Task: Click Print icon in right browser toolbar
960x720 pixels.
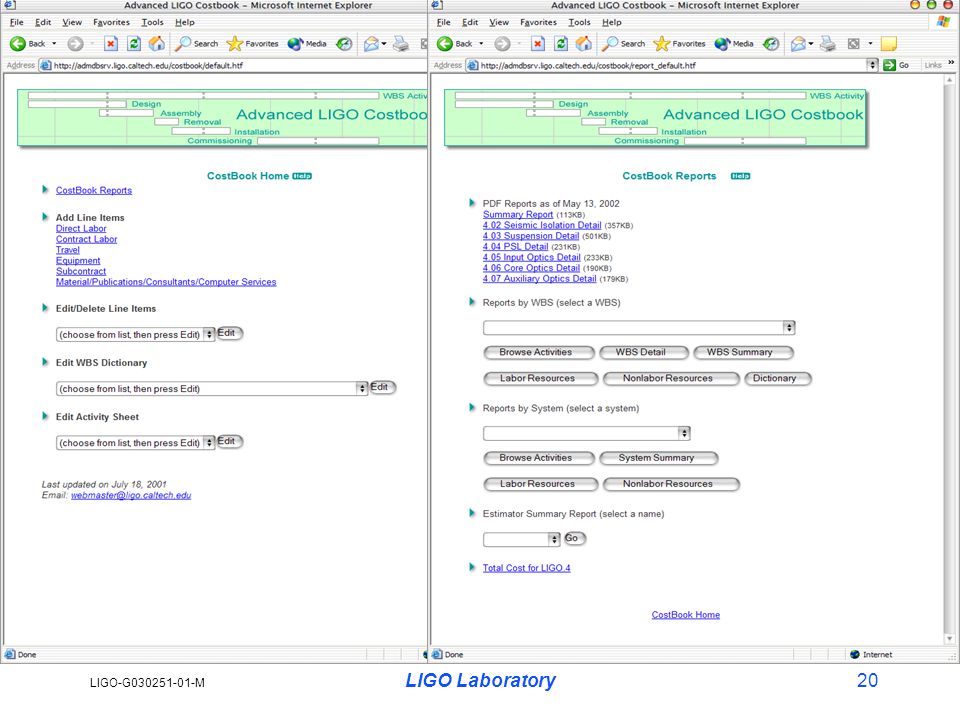Action: 827,43
